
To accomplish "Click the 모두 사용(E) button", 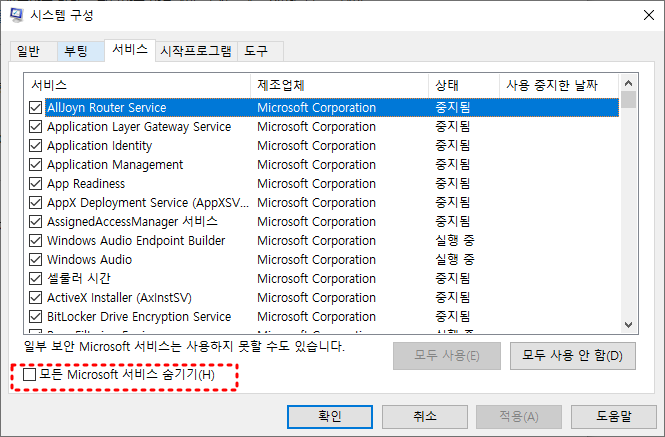I will [x=447, y=356].
